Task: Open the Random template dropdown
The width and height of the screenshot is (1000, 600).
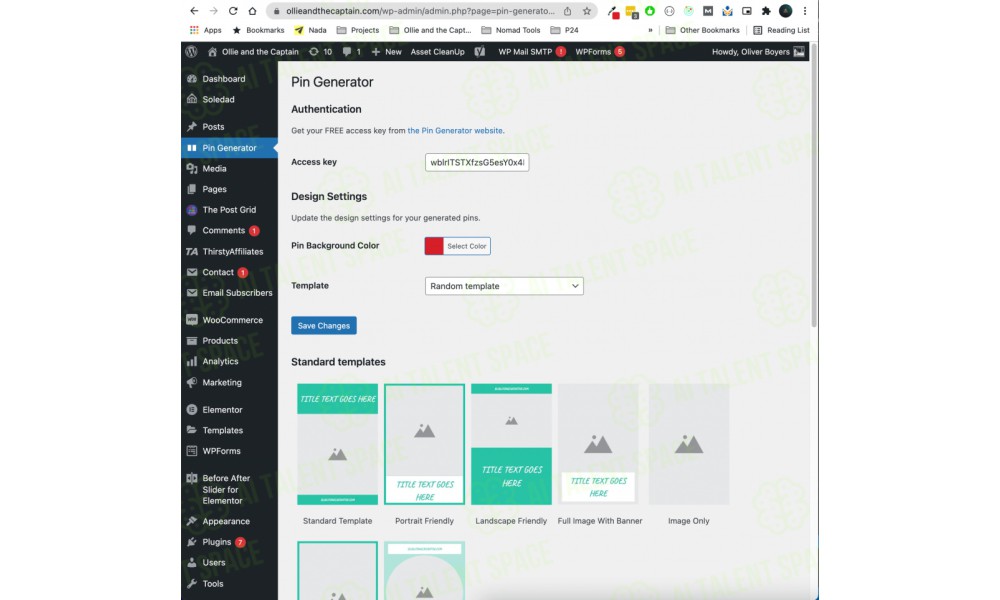Action: tap(504, 286)
